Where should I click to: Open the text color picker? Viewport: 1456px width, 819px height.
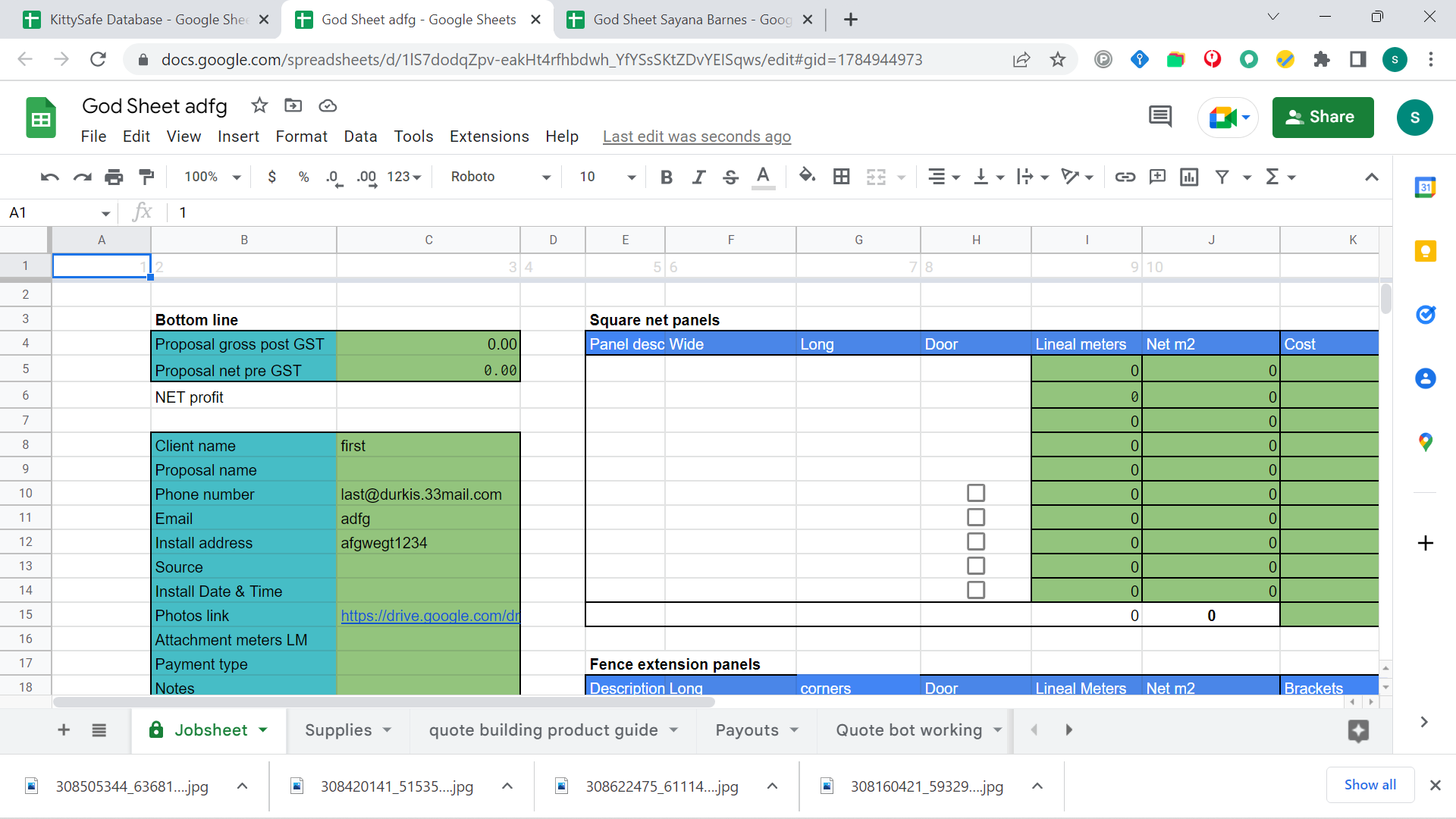point(763,177)
